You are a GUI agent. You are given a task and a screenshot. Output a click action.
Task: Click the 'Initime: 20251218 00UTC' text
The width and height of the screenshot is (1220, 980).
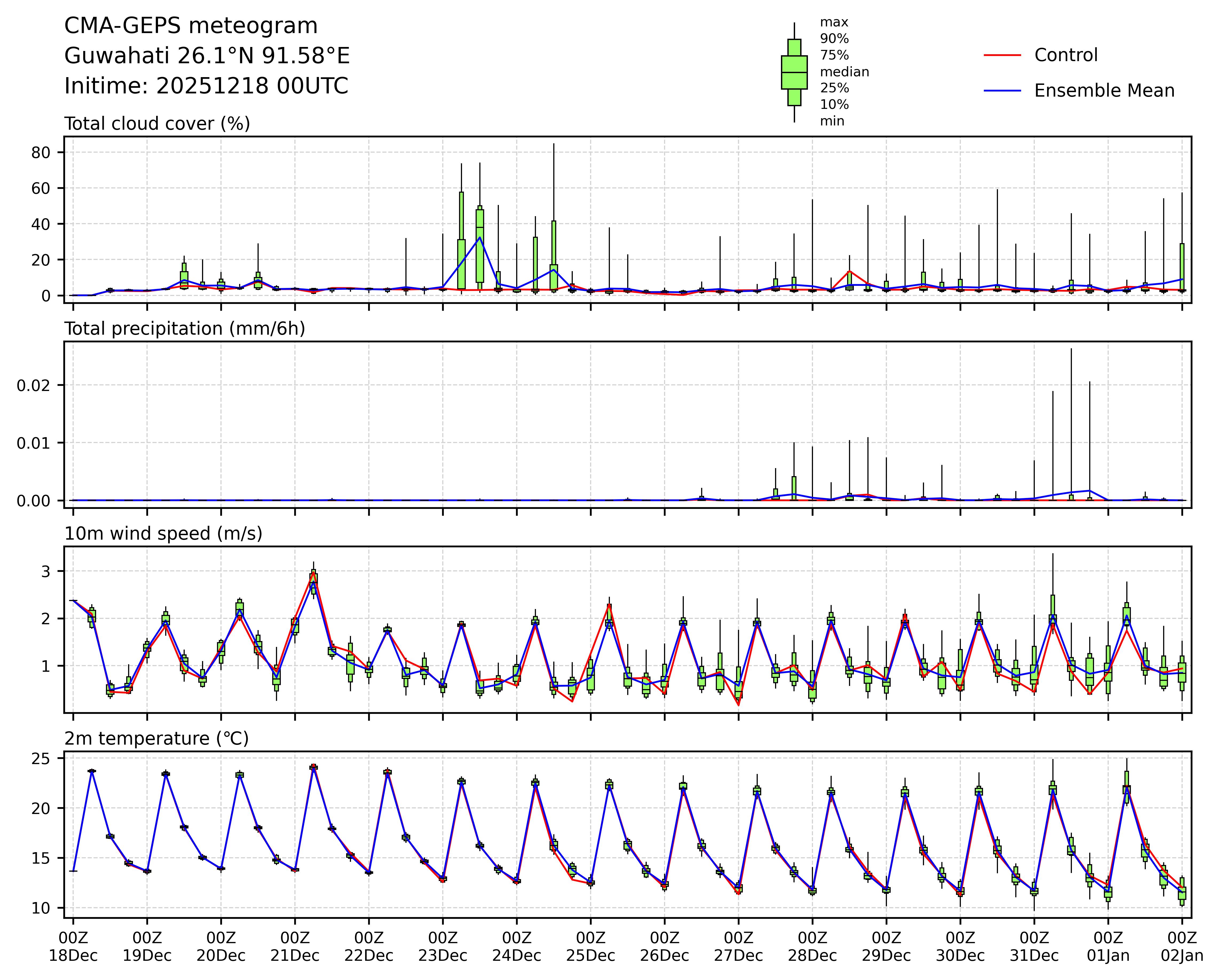(x=206, y=86)
